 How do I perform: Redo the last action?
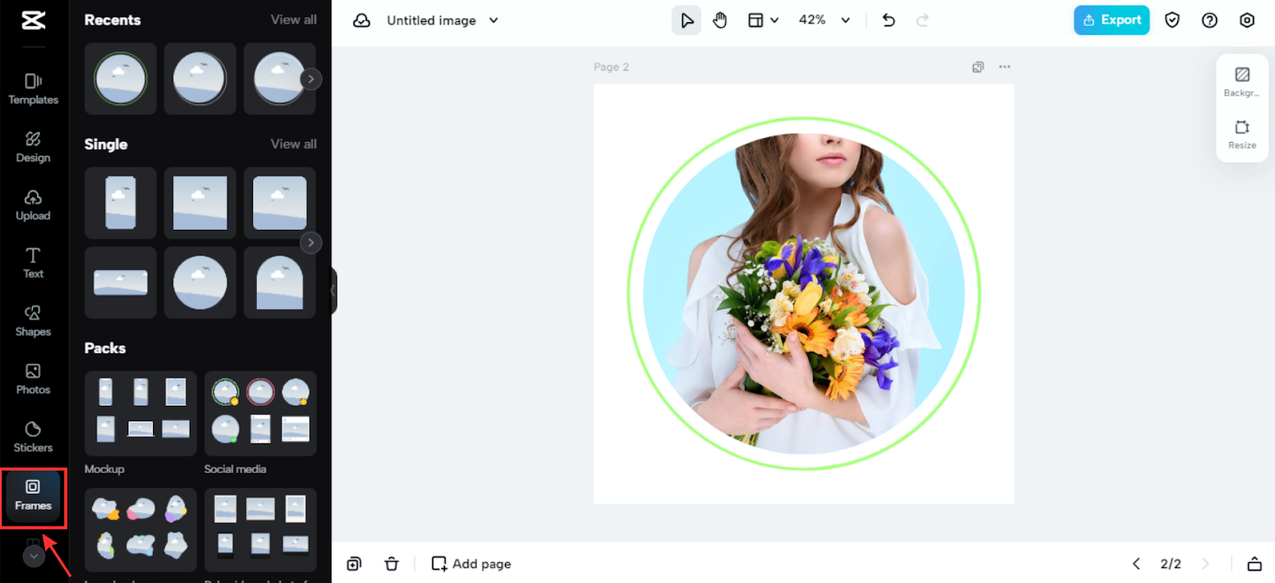922,20
